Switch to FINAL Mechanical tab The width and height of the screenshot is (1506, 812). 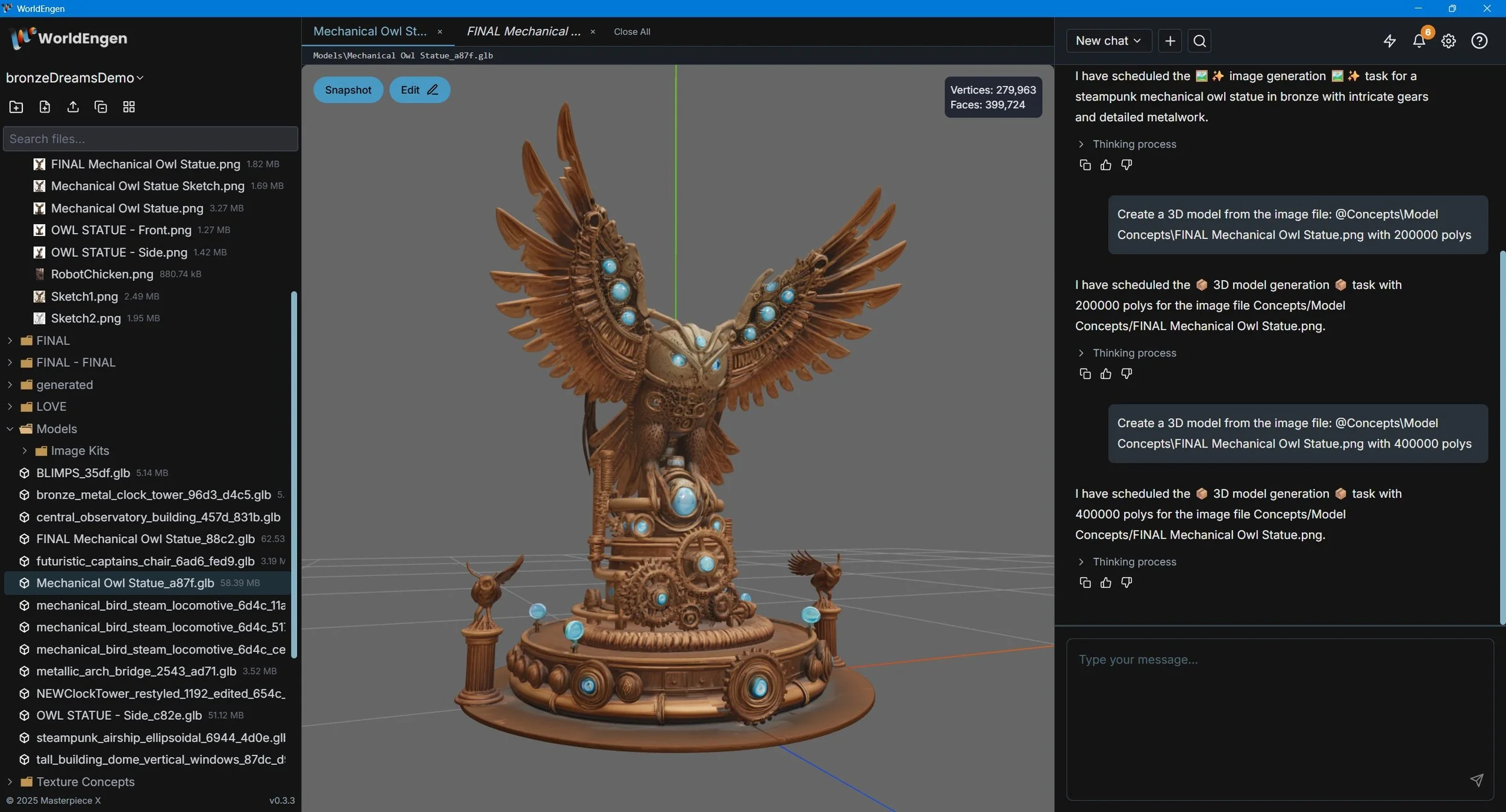pos(523,31)
